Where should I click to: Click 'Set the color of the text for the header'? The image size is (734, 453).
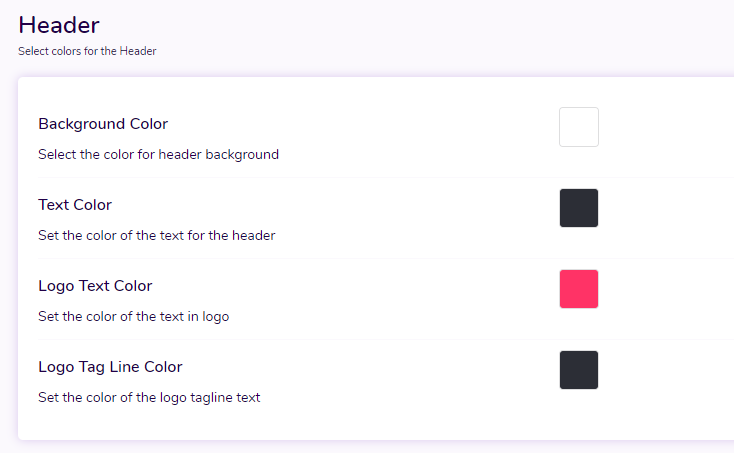(156, 235)
